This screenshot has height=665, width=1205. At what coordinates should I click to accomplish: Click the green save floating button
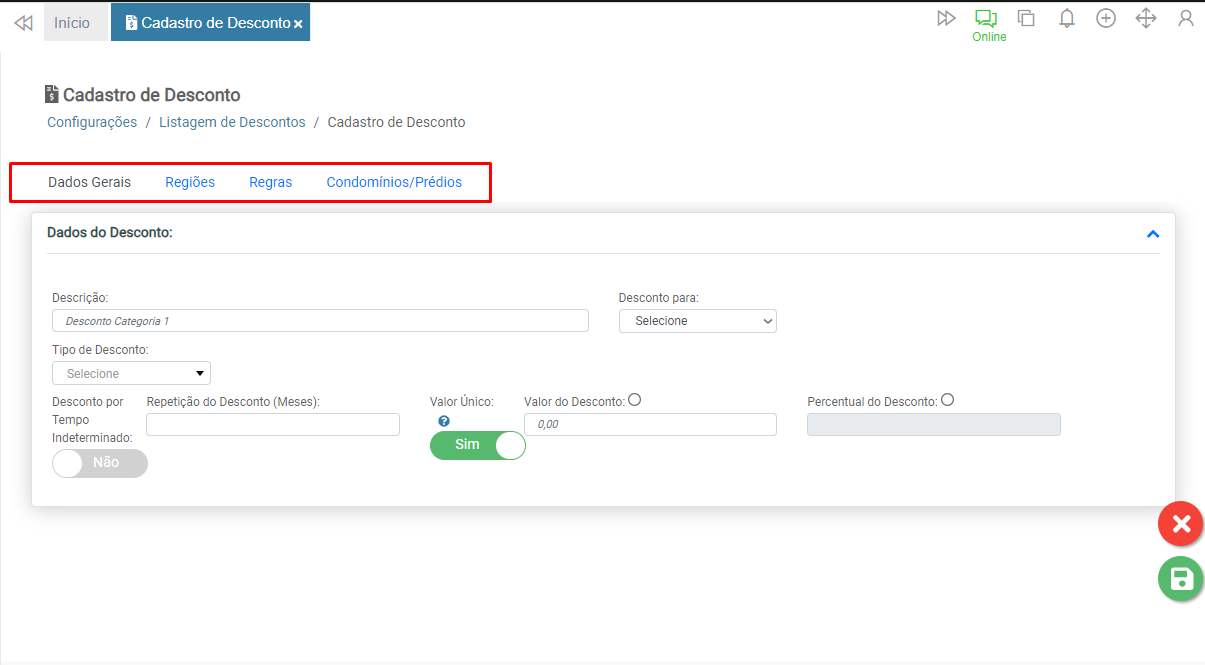point(1180,579)
